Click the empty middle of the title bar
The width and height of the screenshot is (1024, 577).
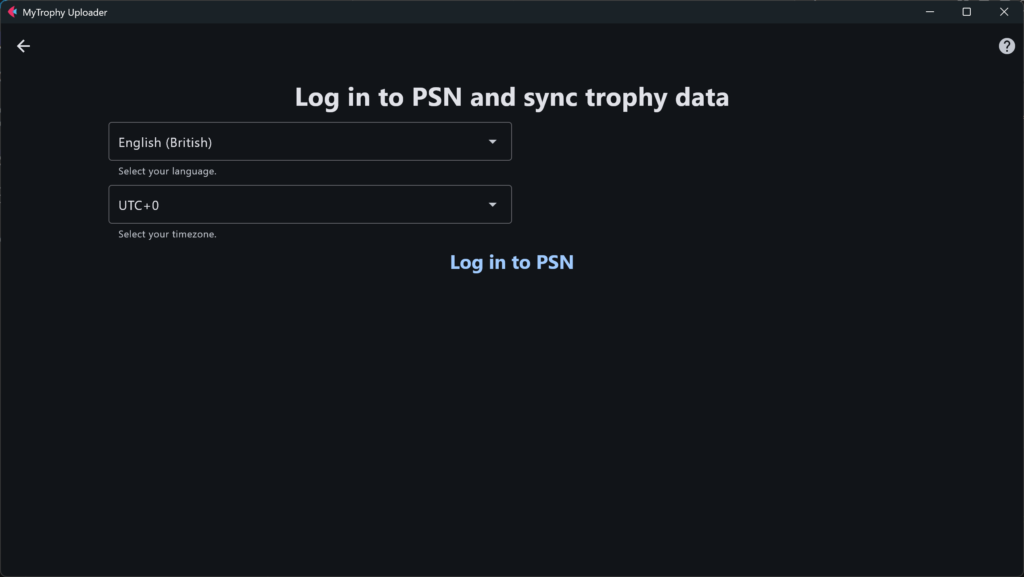pos(500,12)
